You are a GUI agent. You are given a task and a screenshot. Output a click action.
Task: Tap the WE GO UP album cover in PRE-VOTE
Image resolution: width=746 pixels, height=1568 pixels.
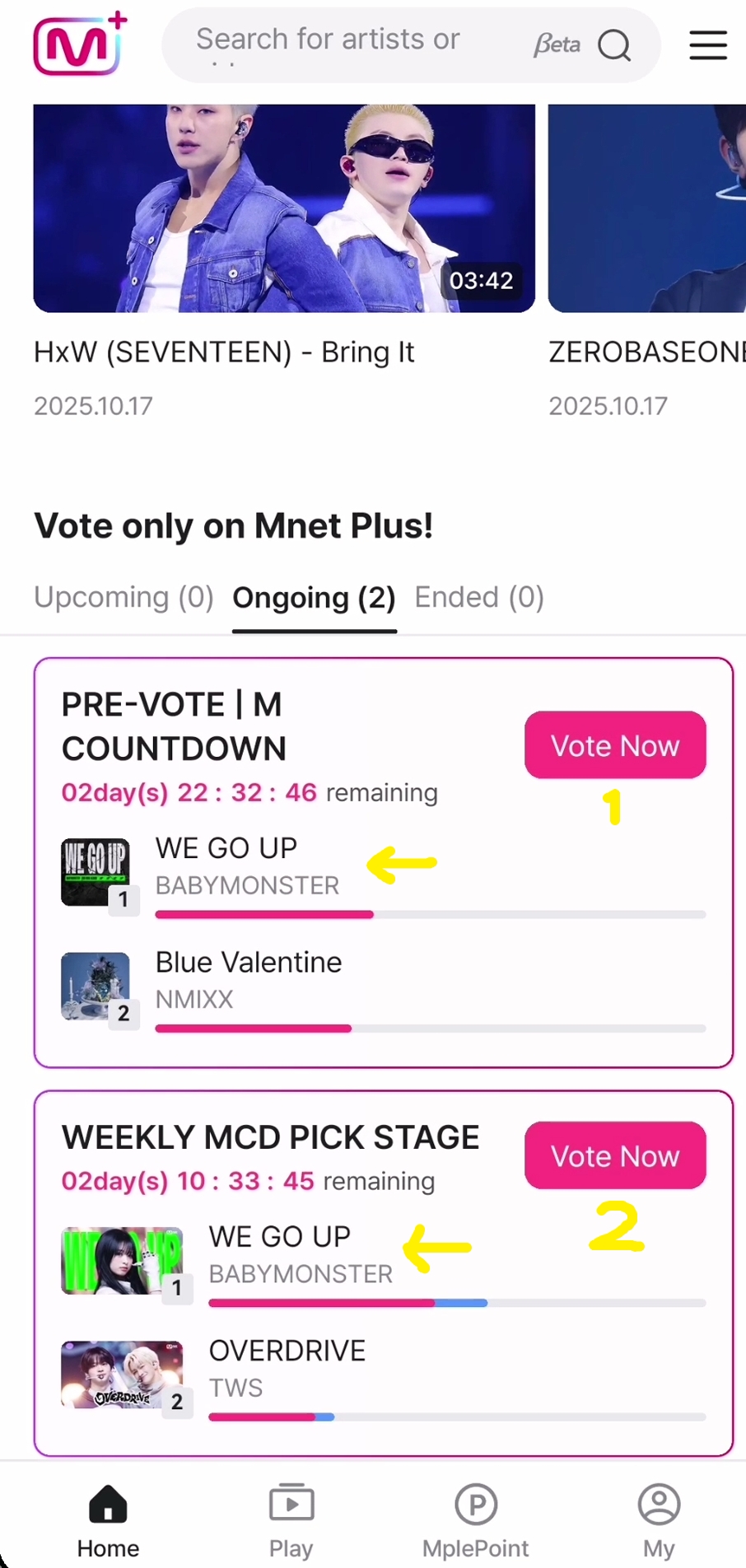96,872
